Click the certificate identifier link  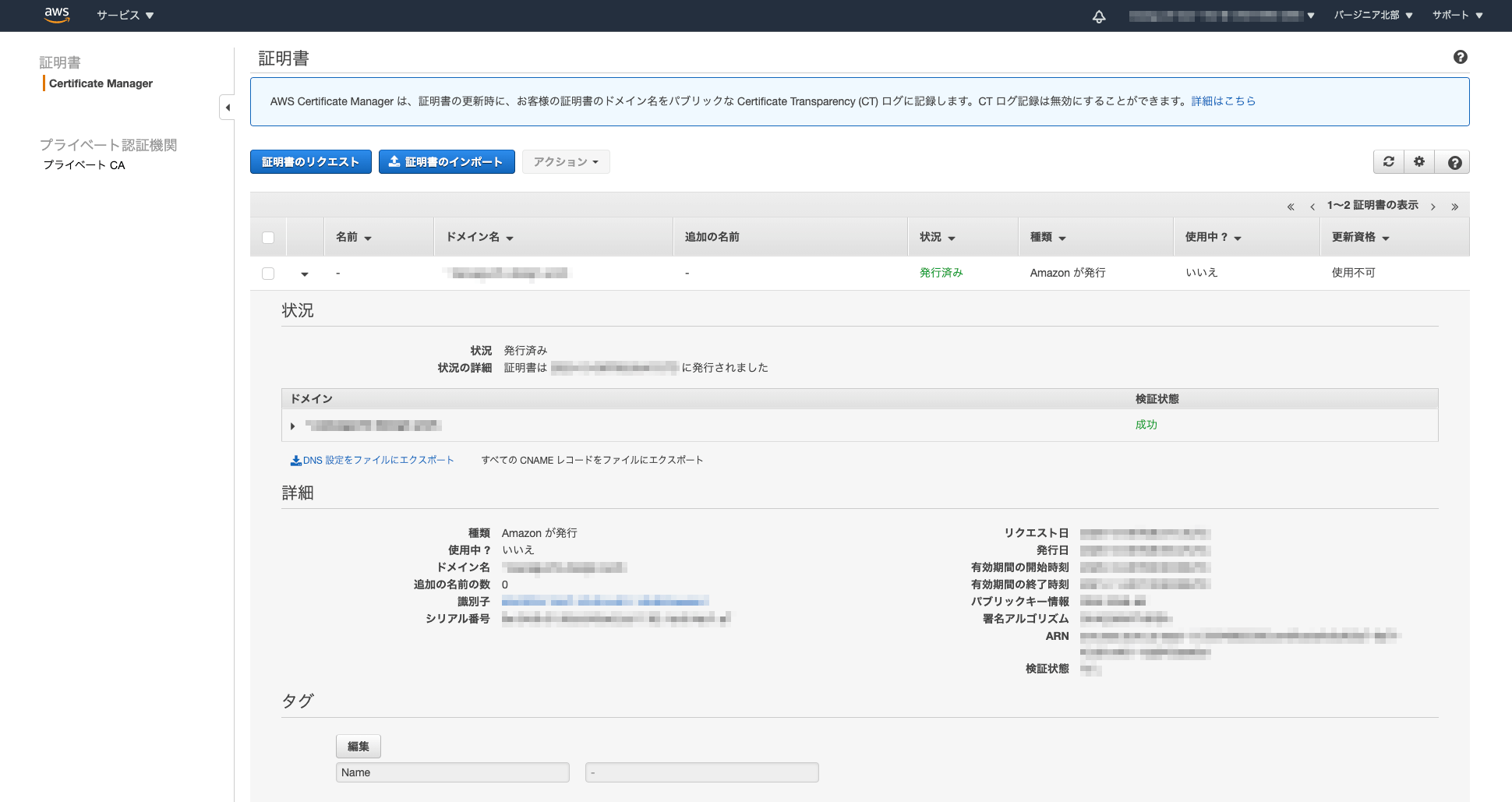[x=606, y=602]
